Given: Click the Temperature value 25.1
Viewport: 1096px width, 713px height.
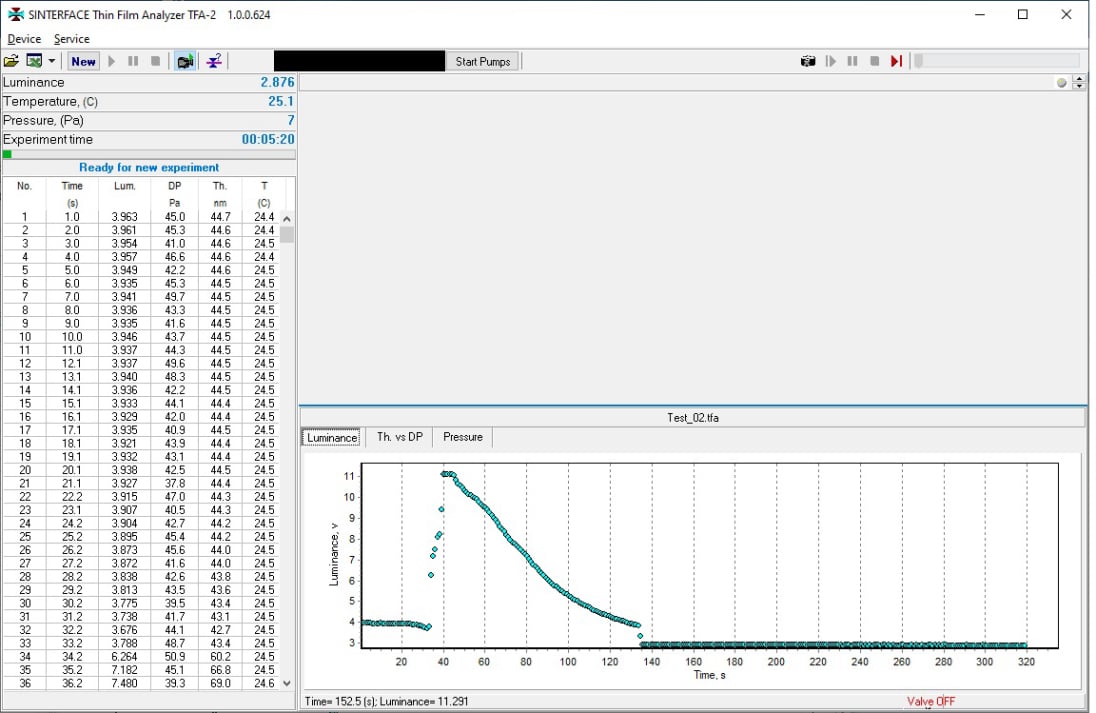Looking at the screenshot, I should pos(281,101).
